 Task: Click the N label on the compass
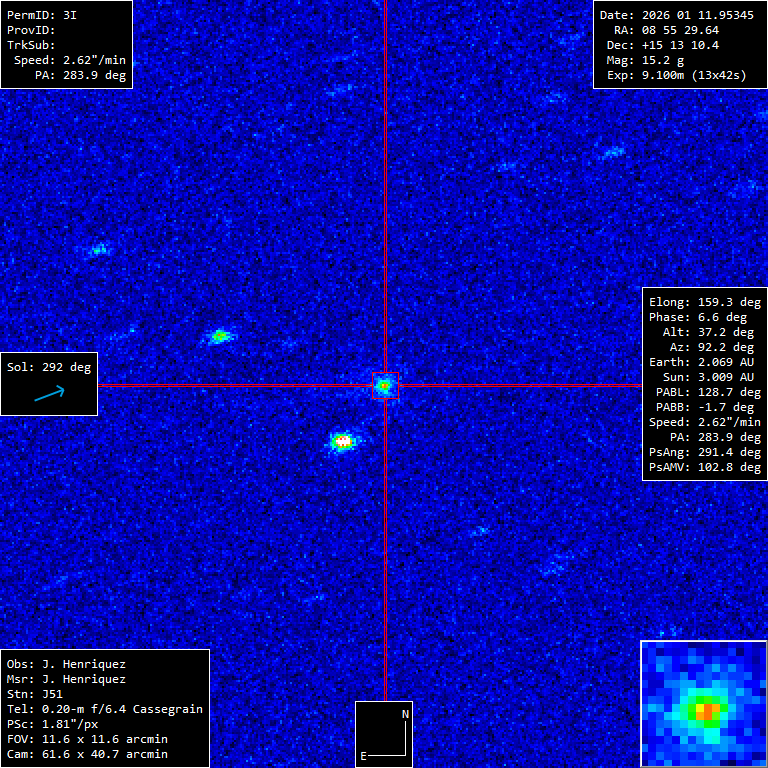(405, 714)
